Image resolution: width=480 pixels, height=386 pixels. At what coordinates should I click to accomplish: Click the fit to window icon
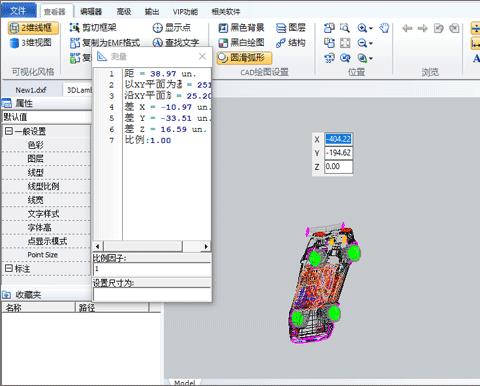click(345, 43)
